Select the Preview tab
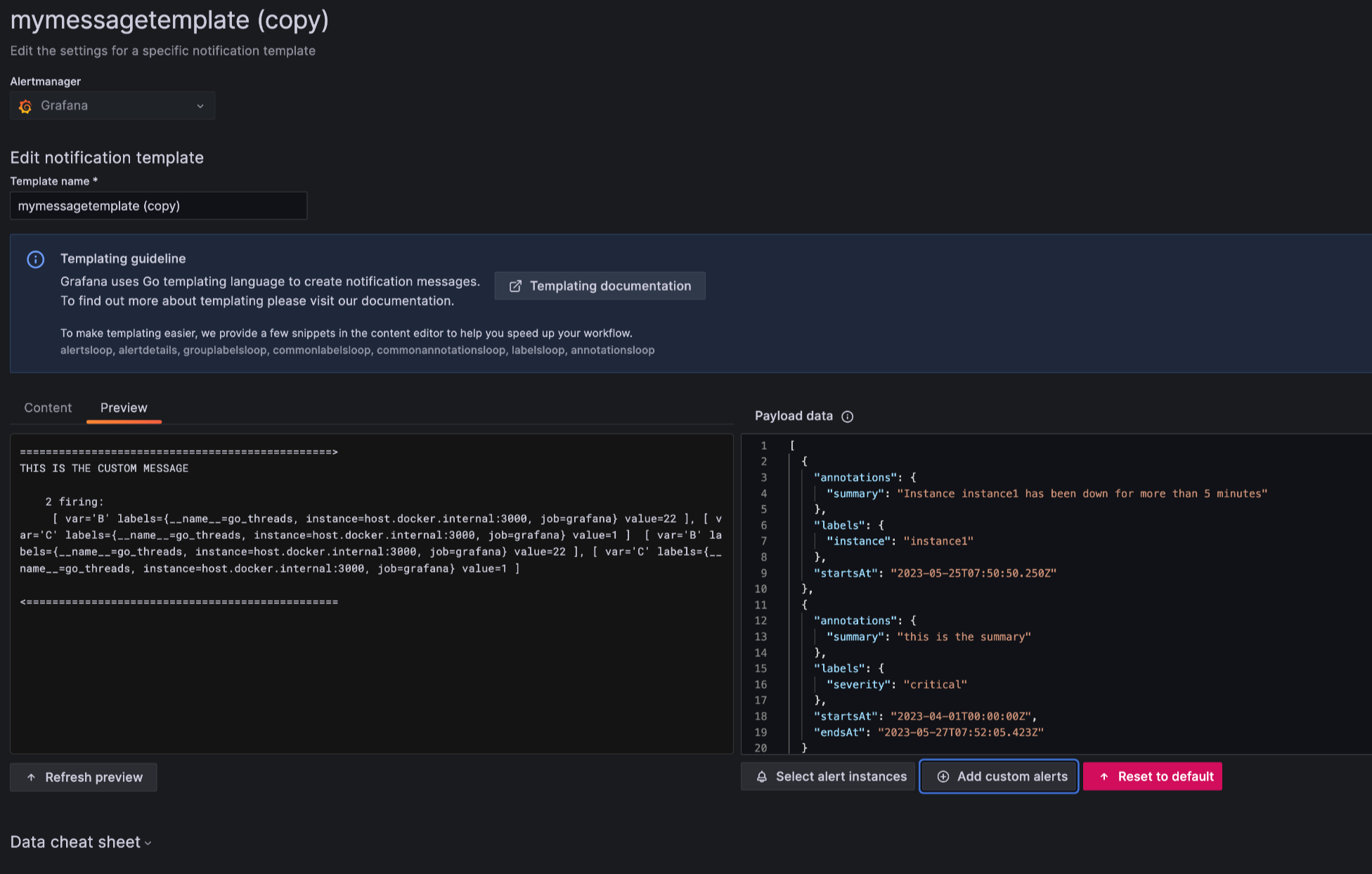This screenshot has width=1372, height=874. 124,407
